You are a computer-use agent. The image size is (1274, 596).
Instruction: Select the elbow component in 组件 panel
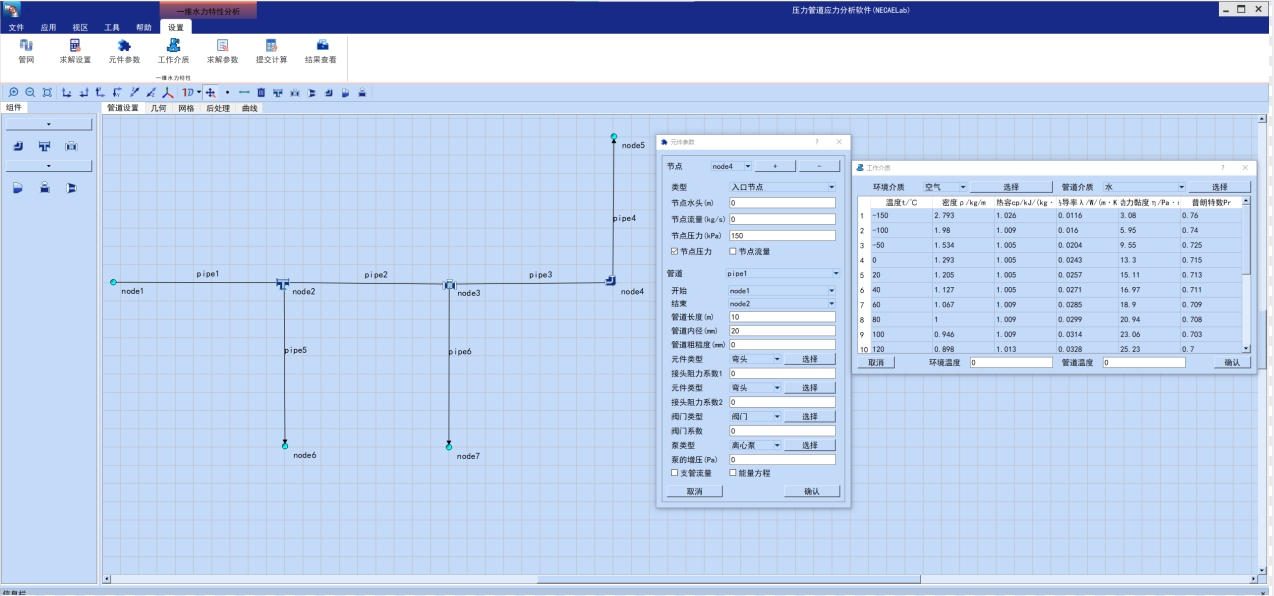[19, 146]
